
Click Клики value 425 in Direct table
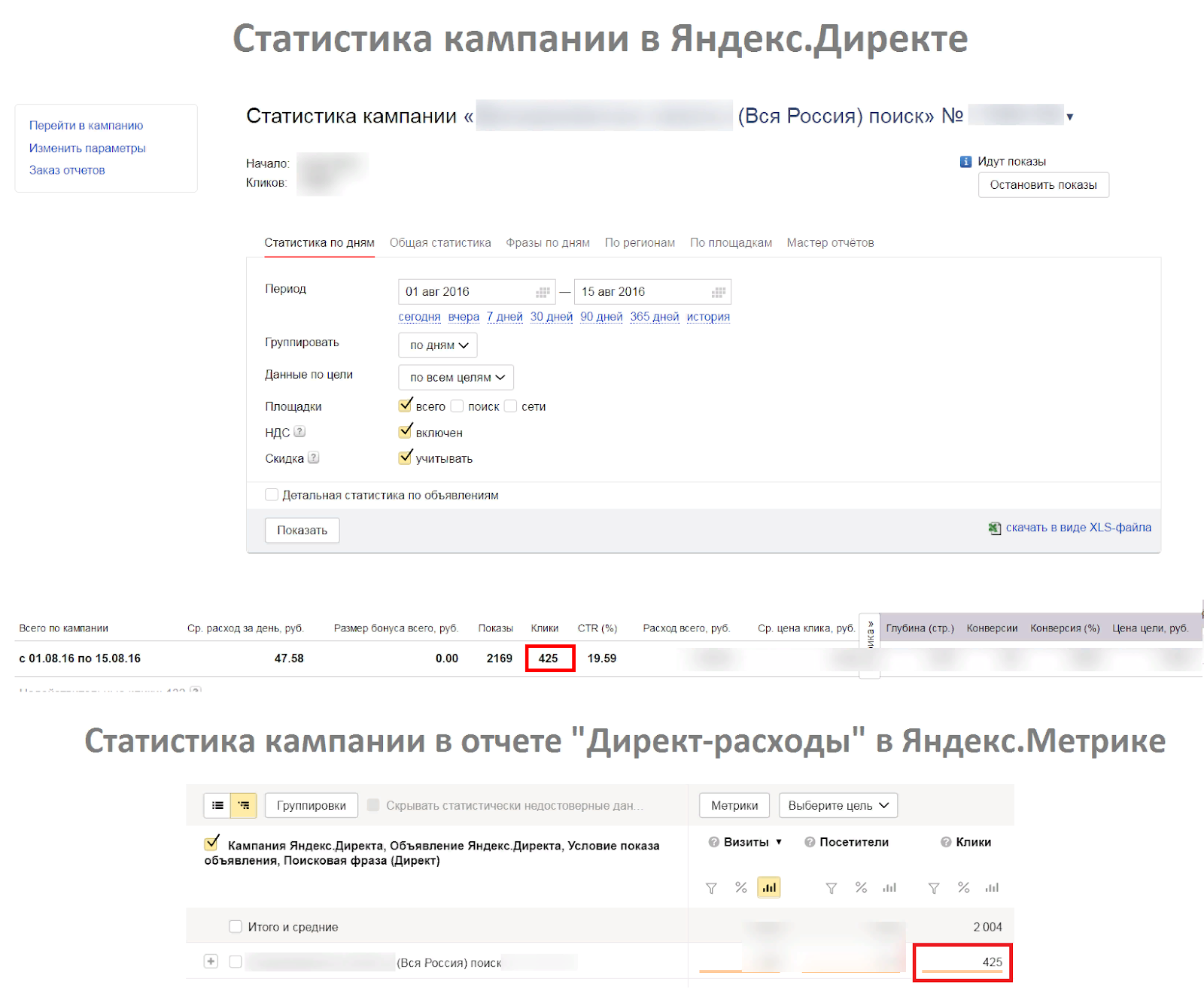549,658
